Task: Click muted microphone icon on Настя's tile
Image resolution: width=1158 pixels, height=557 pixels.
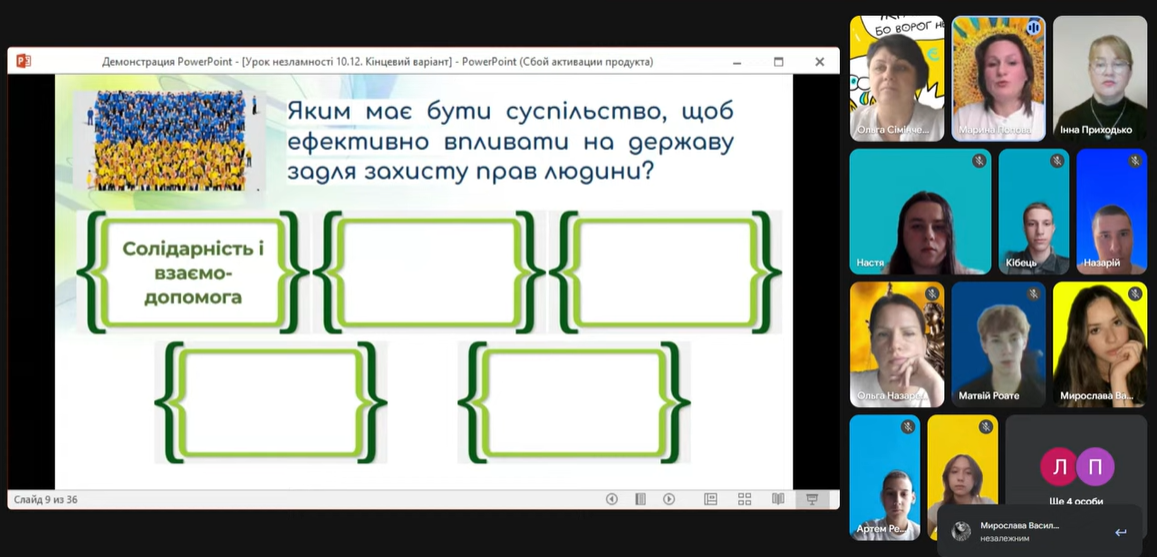Action: [979, 161]
